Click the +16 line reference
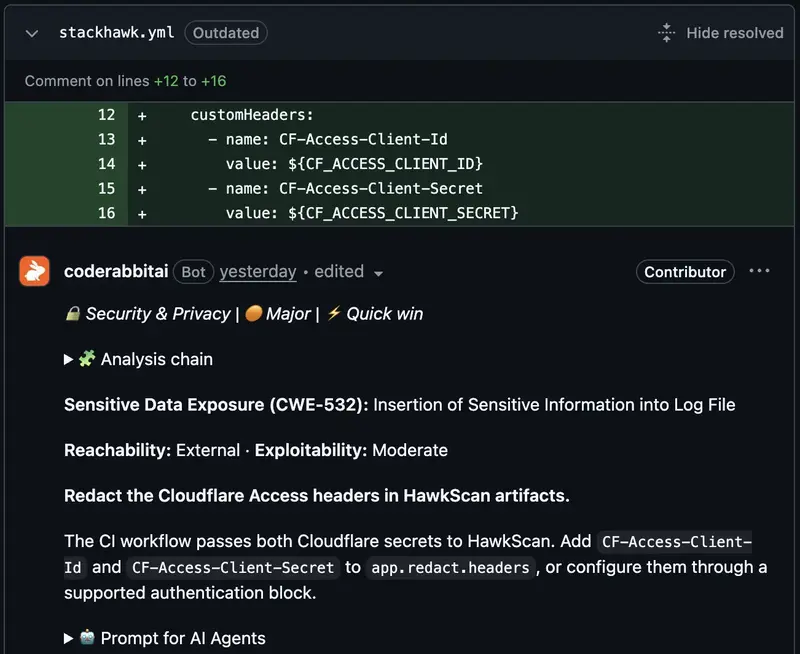Image resolution: width=800 pixels, height=654 pixels. (213, 81)
